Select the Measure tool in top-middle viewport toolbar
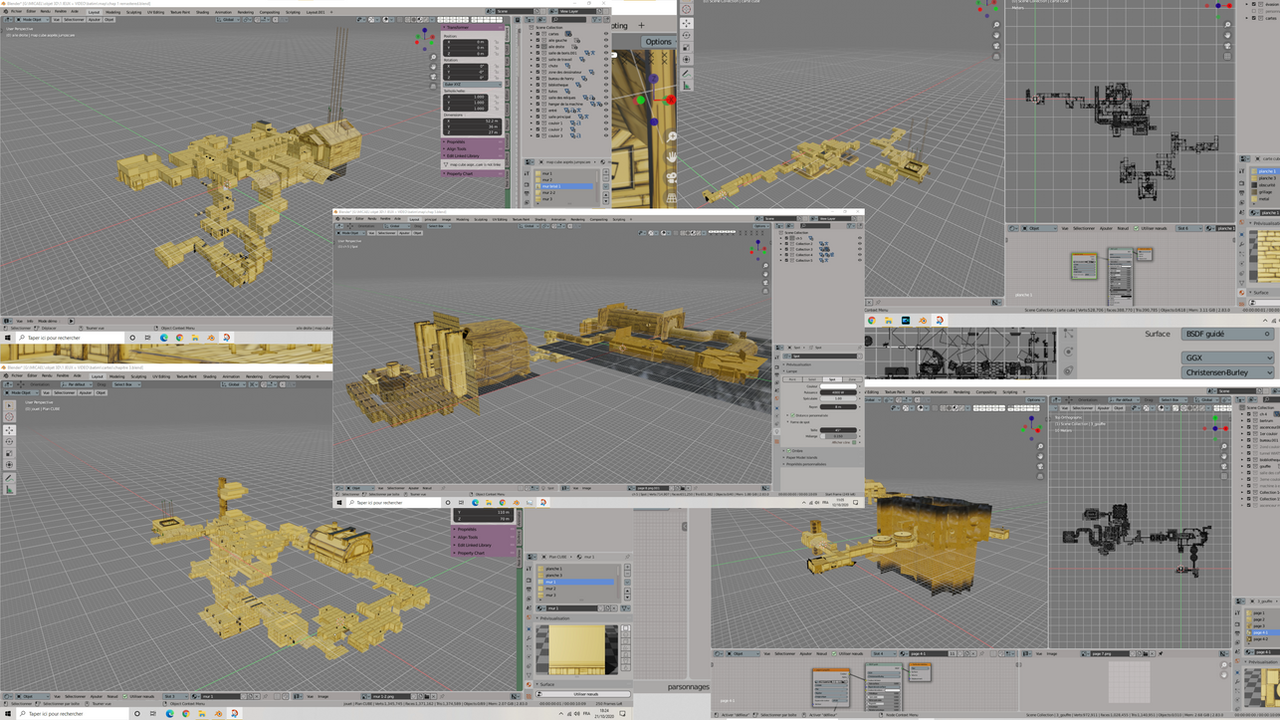 (x=686, y=85)
